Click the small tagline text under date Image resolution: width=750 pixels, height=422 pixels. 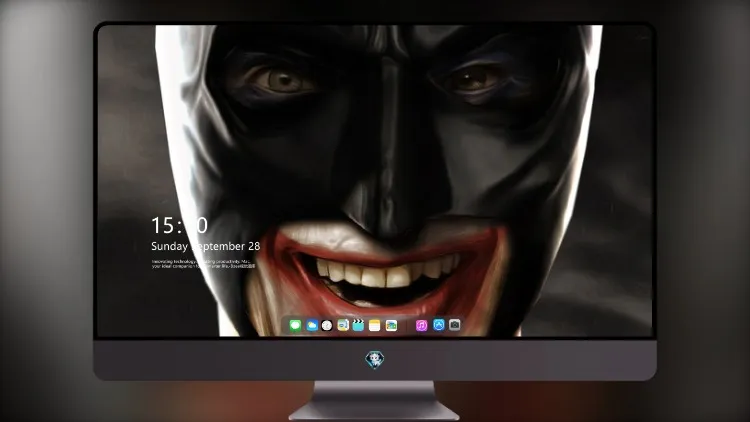(x=203, y=264)
